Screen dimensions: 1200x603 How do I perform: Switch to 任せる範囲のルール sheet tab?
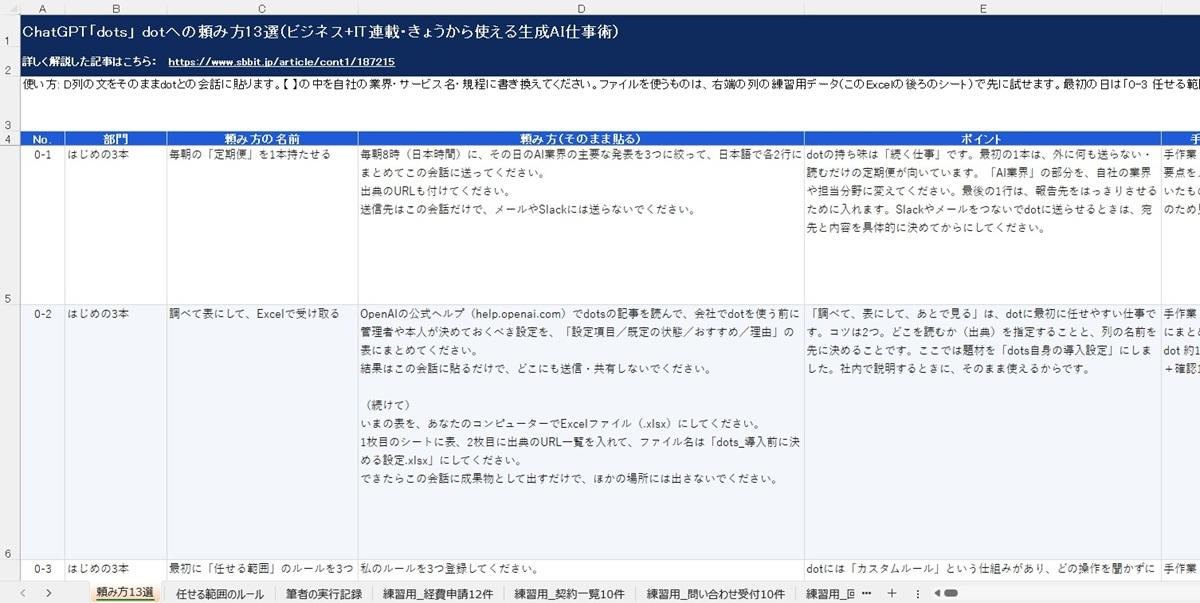(220, 593)
